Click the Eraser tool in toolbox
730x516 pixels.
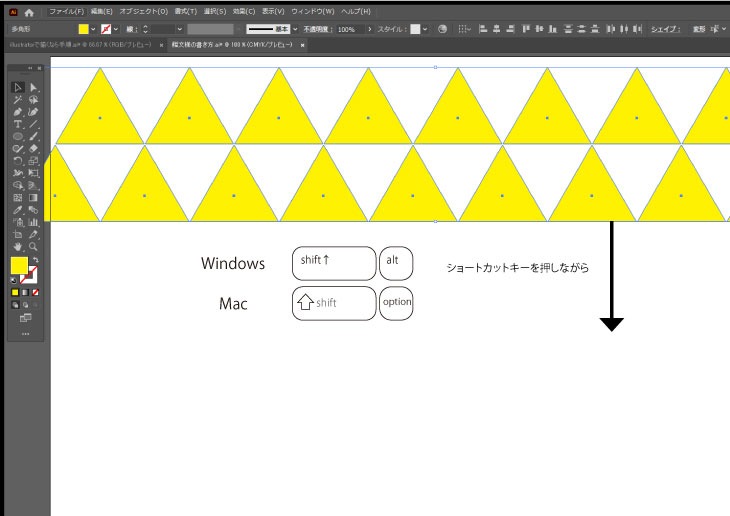click(x=33, y=148)
